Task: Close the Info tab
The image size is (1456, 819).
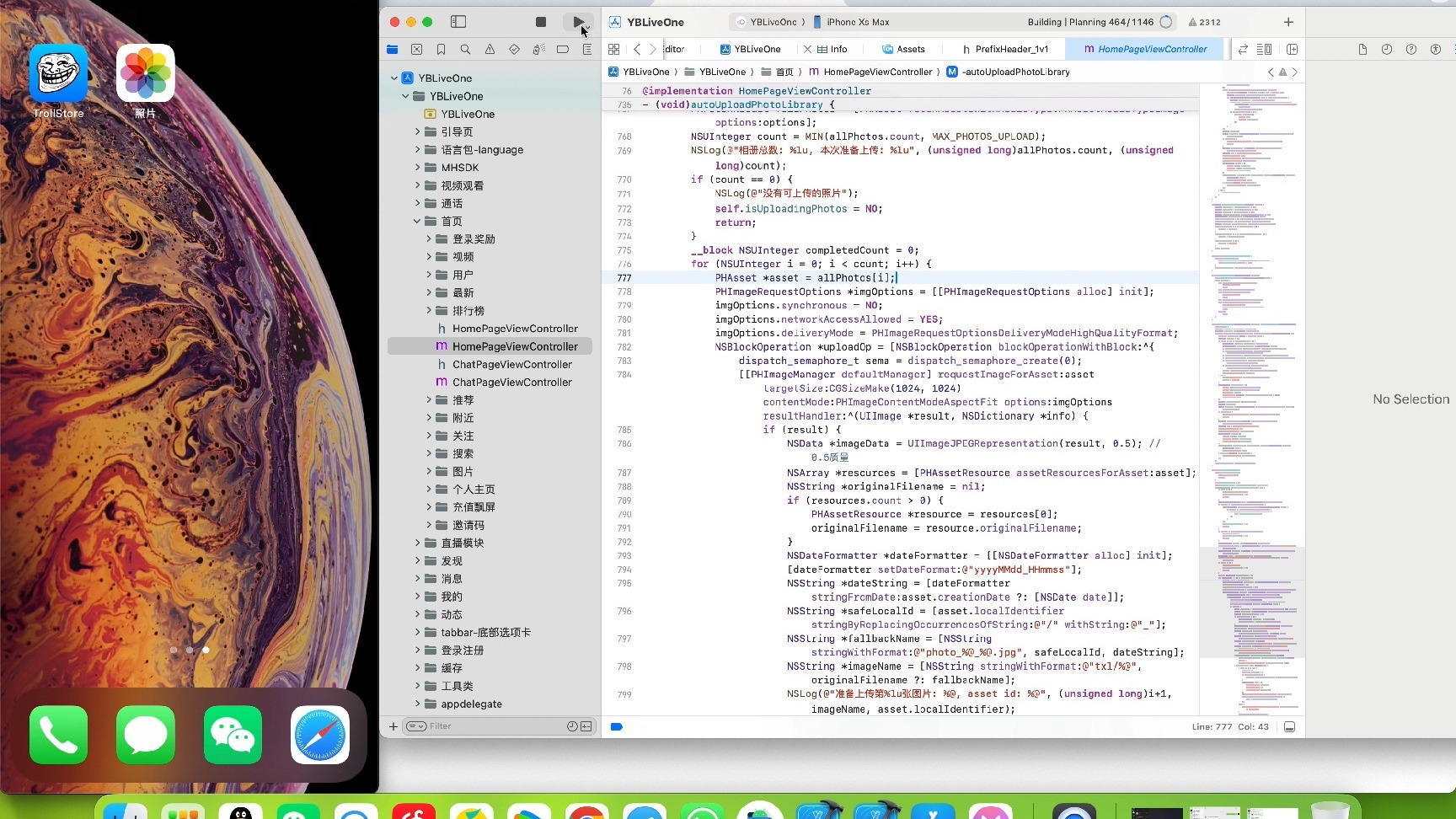Action: click(x=808, y=50)
